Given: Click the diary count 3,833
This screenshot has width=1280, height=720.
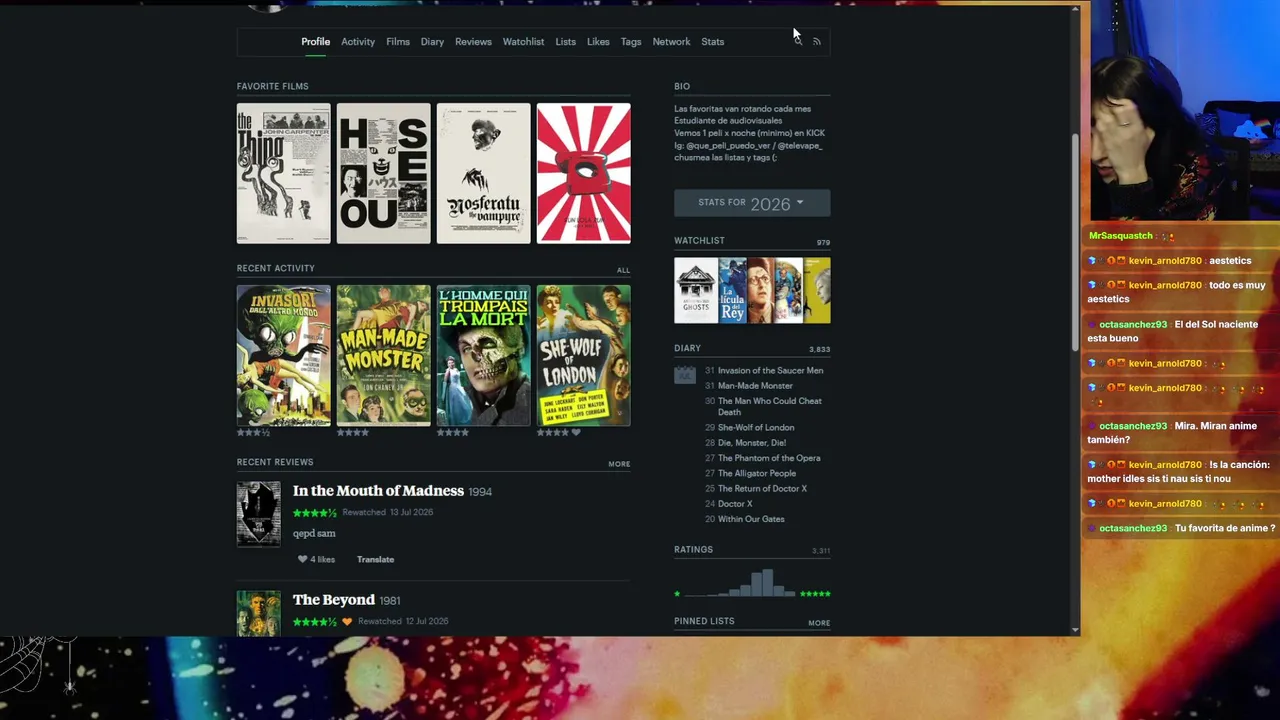Looking at the screenshot, I should pyautogui.click(x=820, y=350).
